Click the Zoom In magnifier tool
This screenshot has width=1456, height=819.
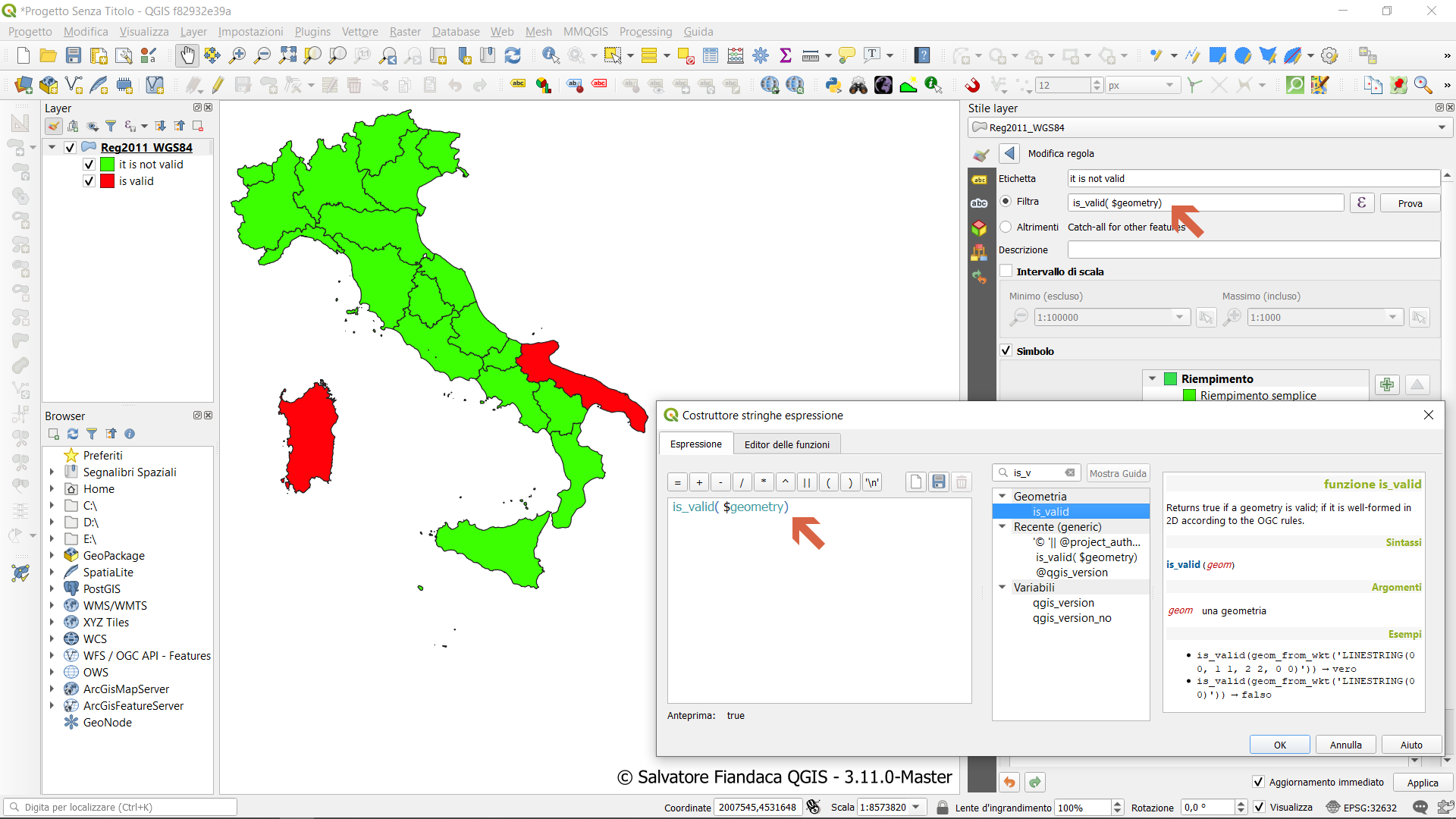pyautogui.click(x=237, y=55)
